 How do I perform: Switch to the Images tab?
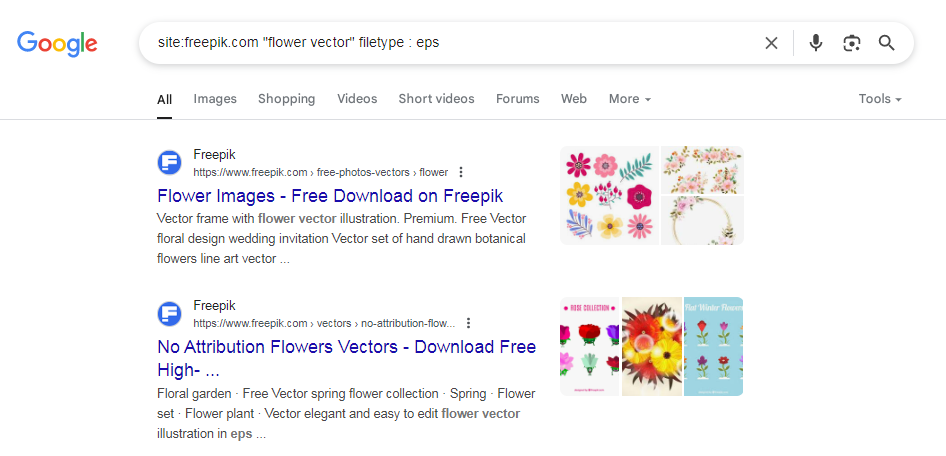click(x=215, y=99)
